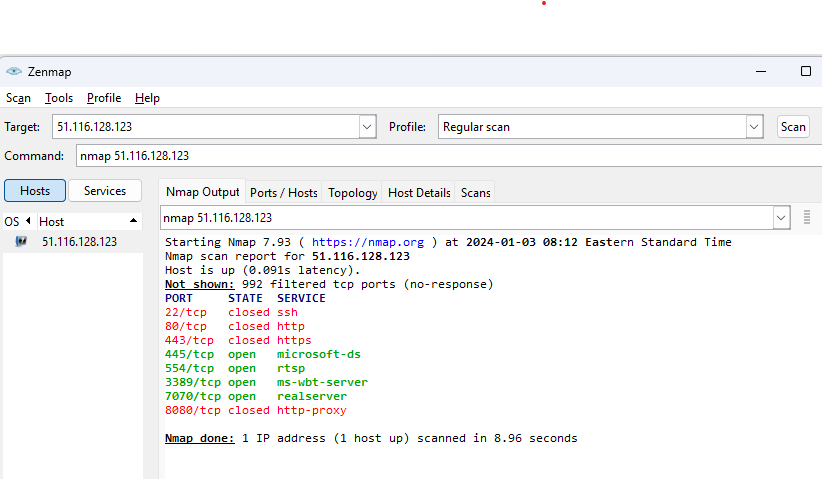Click the 22/tcp closed ssh line

231,312
